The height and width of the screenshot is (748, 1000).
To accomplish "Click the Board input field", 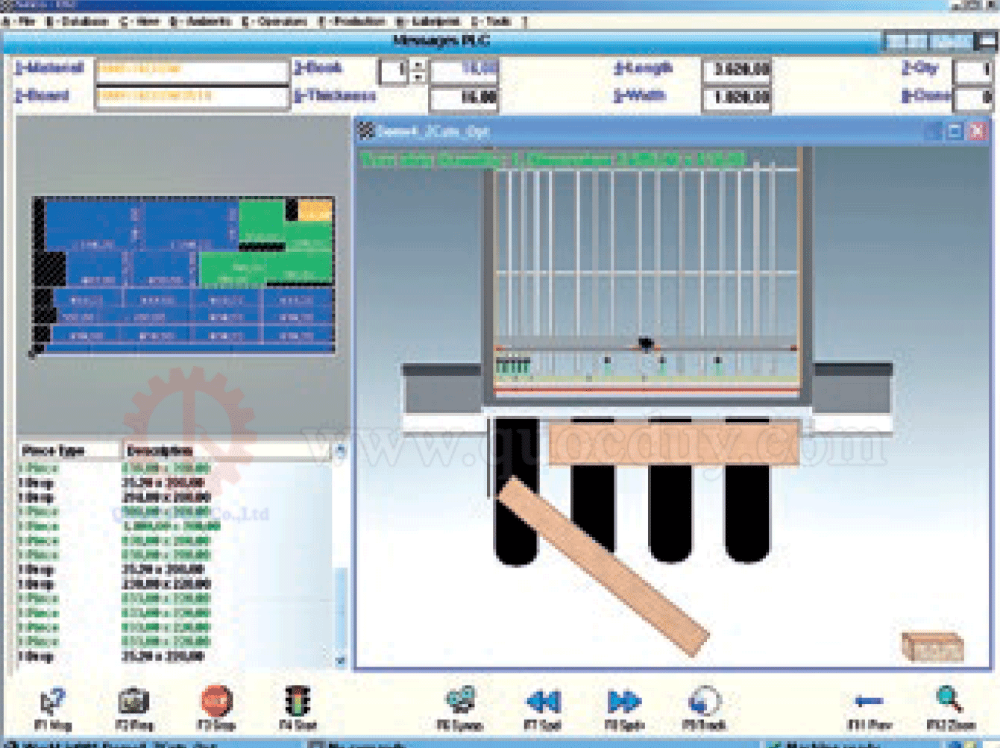I will pos(192,97).
